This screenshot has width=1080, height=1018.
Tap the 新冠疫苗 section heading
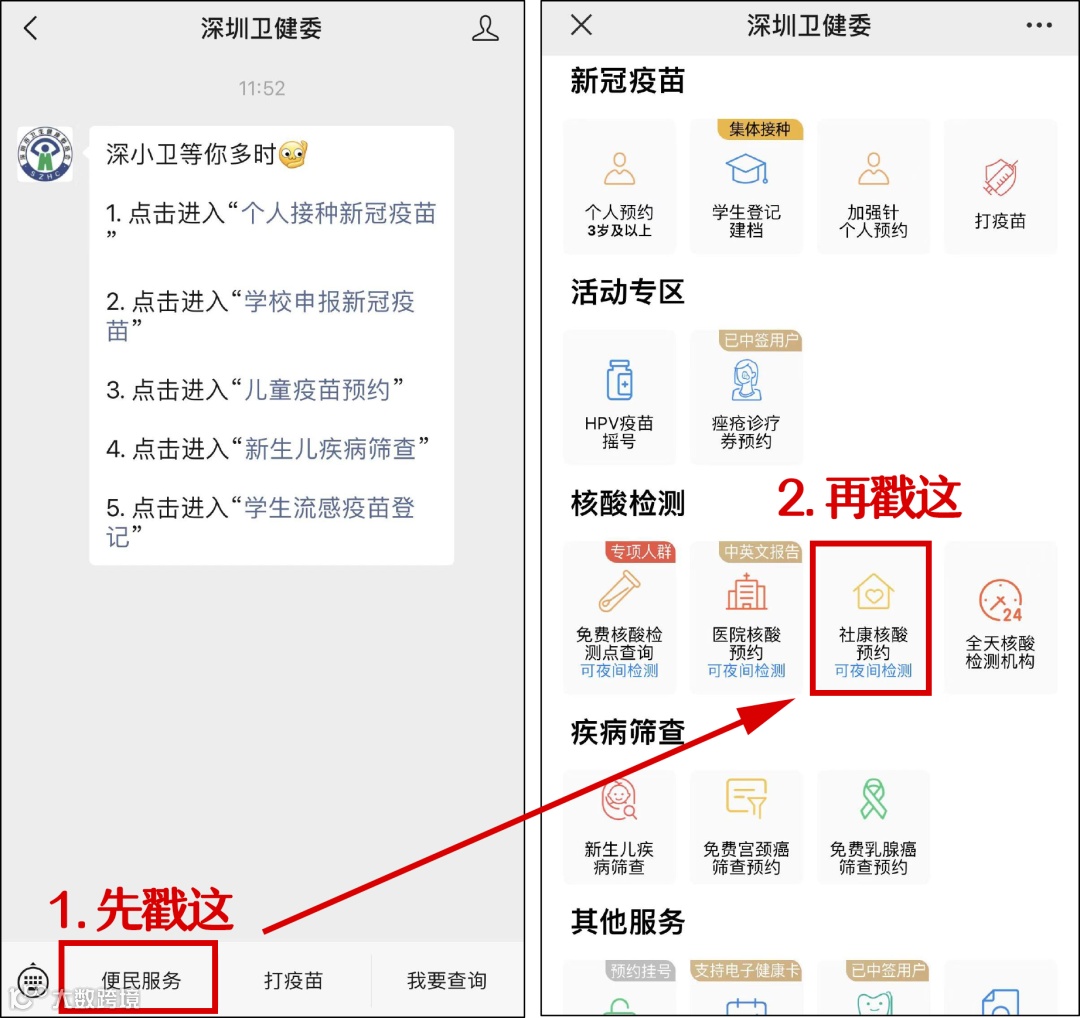(627, 81)
